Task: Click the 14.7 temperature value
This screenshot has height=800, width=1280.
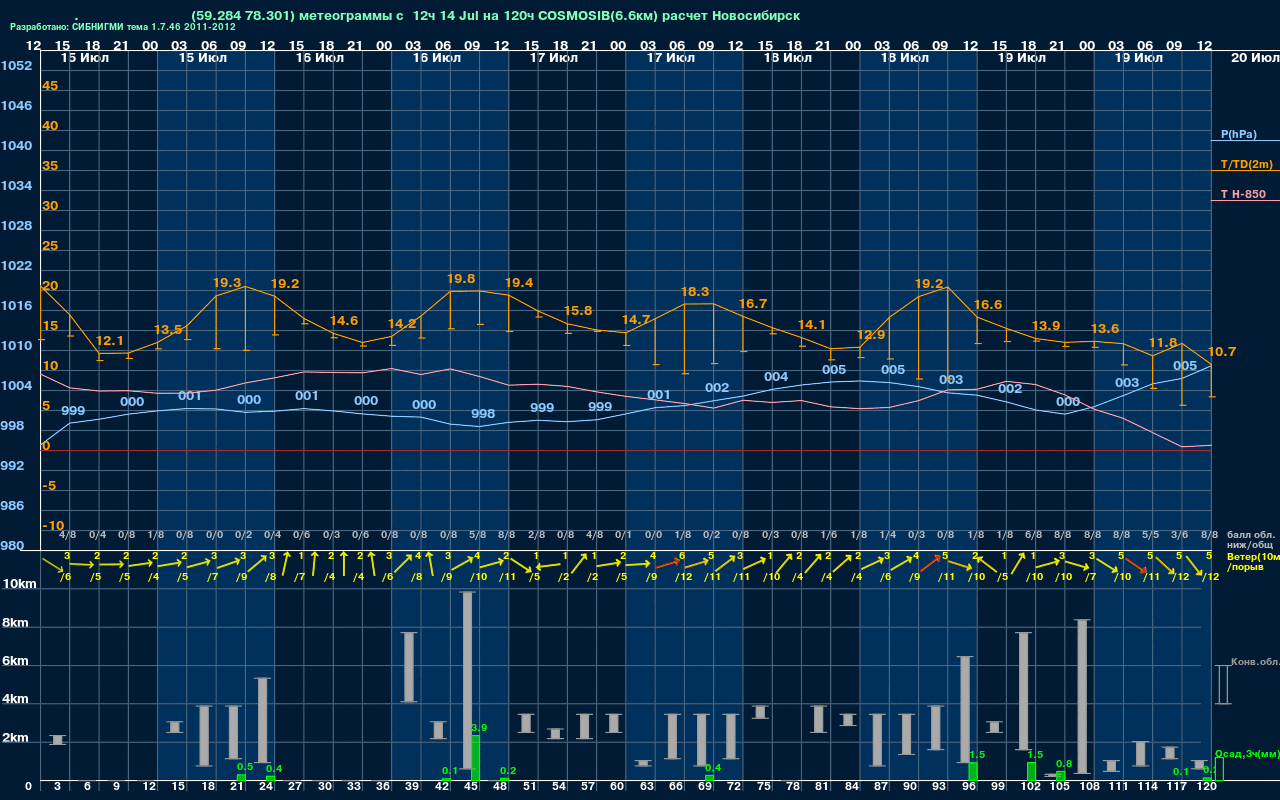Action: [636, 320]
